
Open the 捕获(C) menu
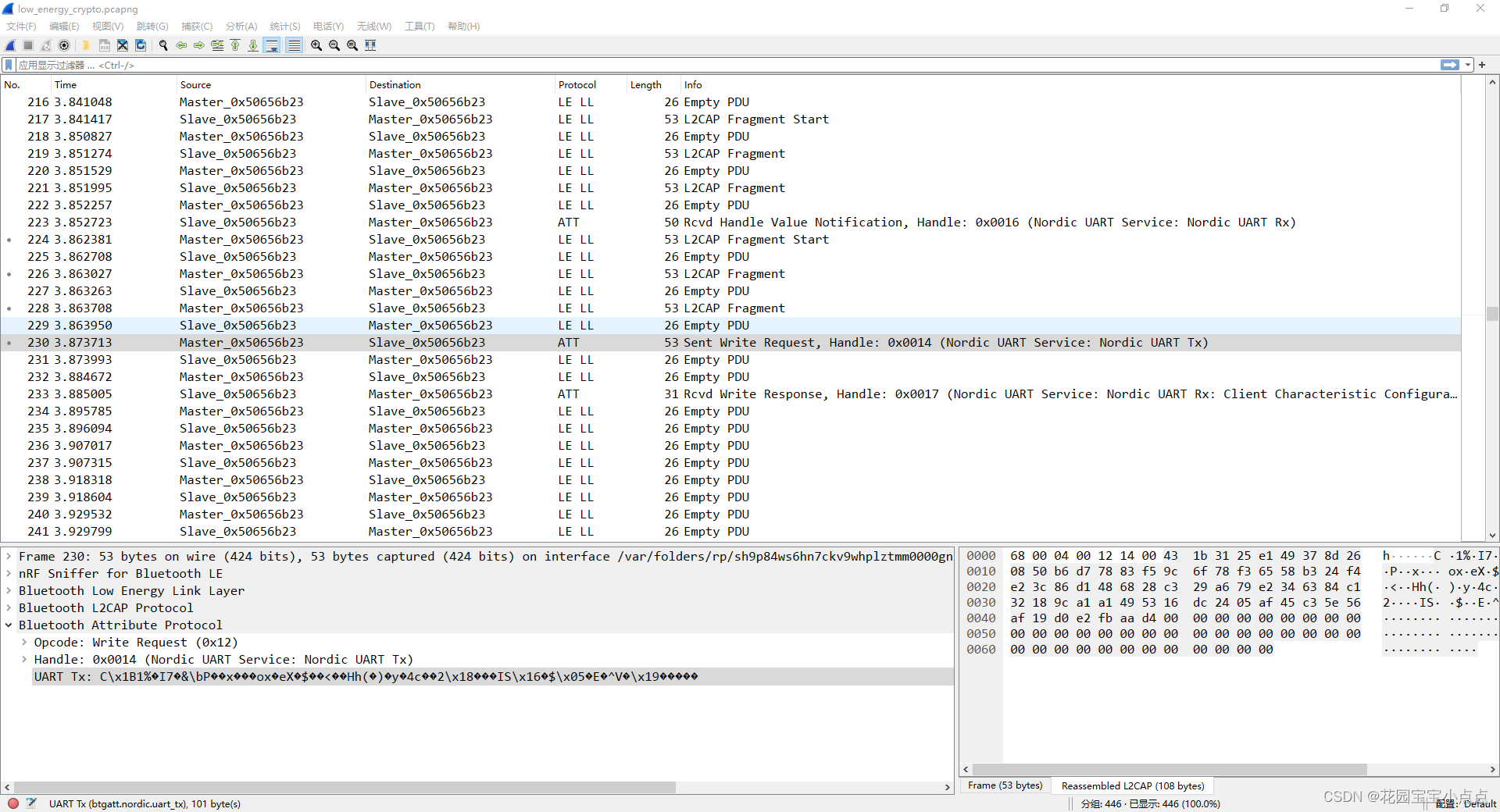tap(196, 27)
